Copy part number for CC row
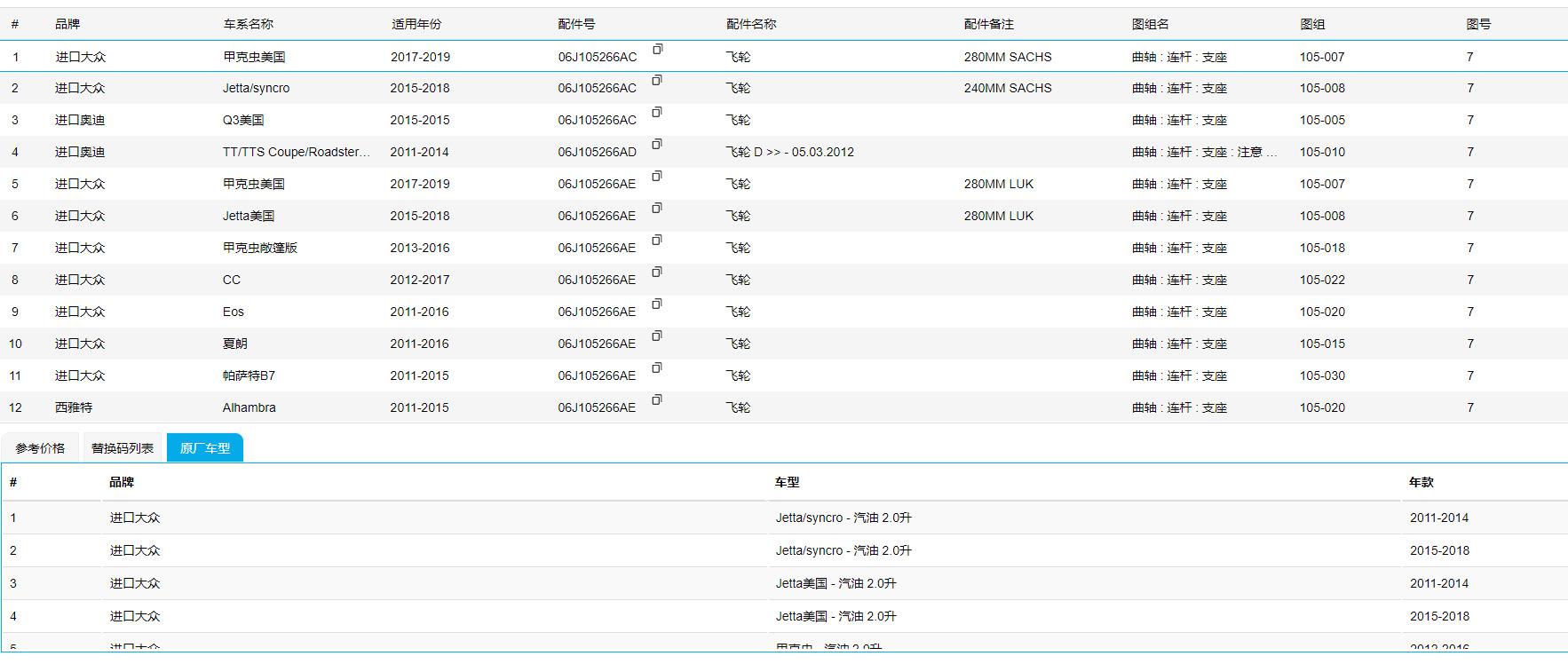Viewport: 1568px width, 664px height. tap(657, 273)
